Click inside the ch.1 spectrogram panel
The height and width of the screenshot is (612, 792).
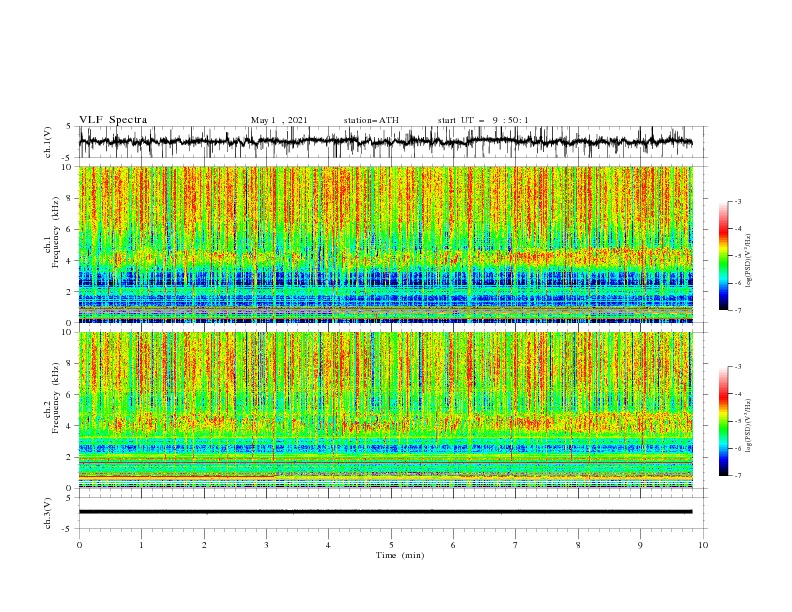[385, 244]
